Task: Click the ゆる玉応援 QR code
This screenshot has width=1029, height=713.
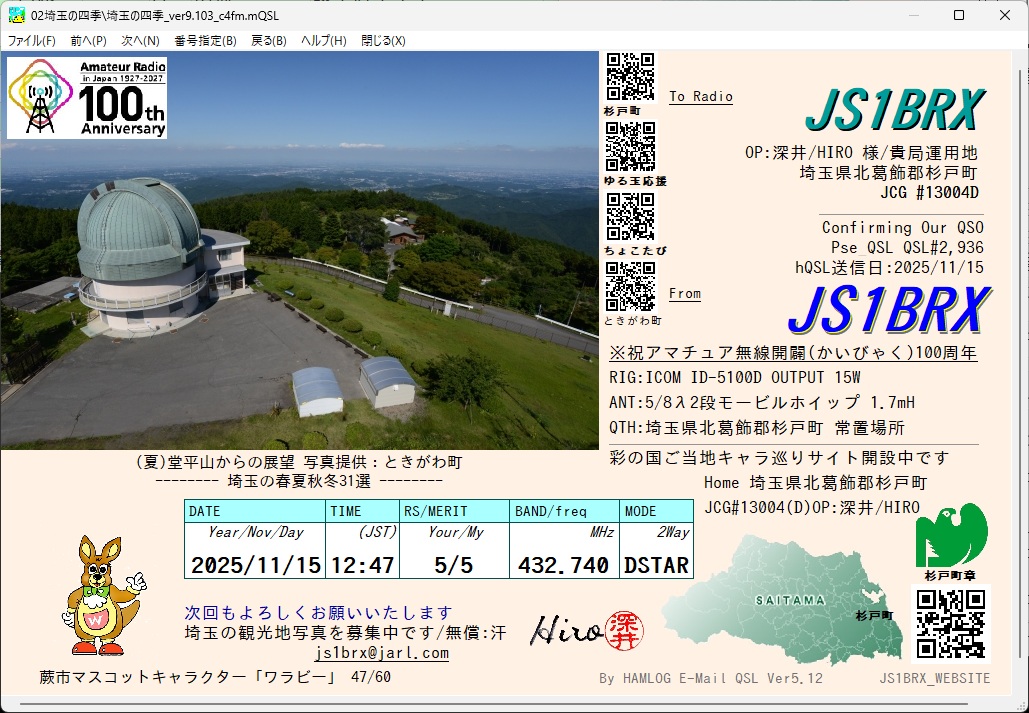Action: pos(630,147)
